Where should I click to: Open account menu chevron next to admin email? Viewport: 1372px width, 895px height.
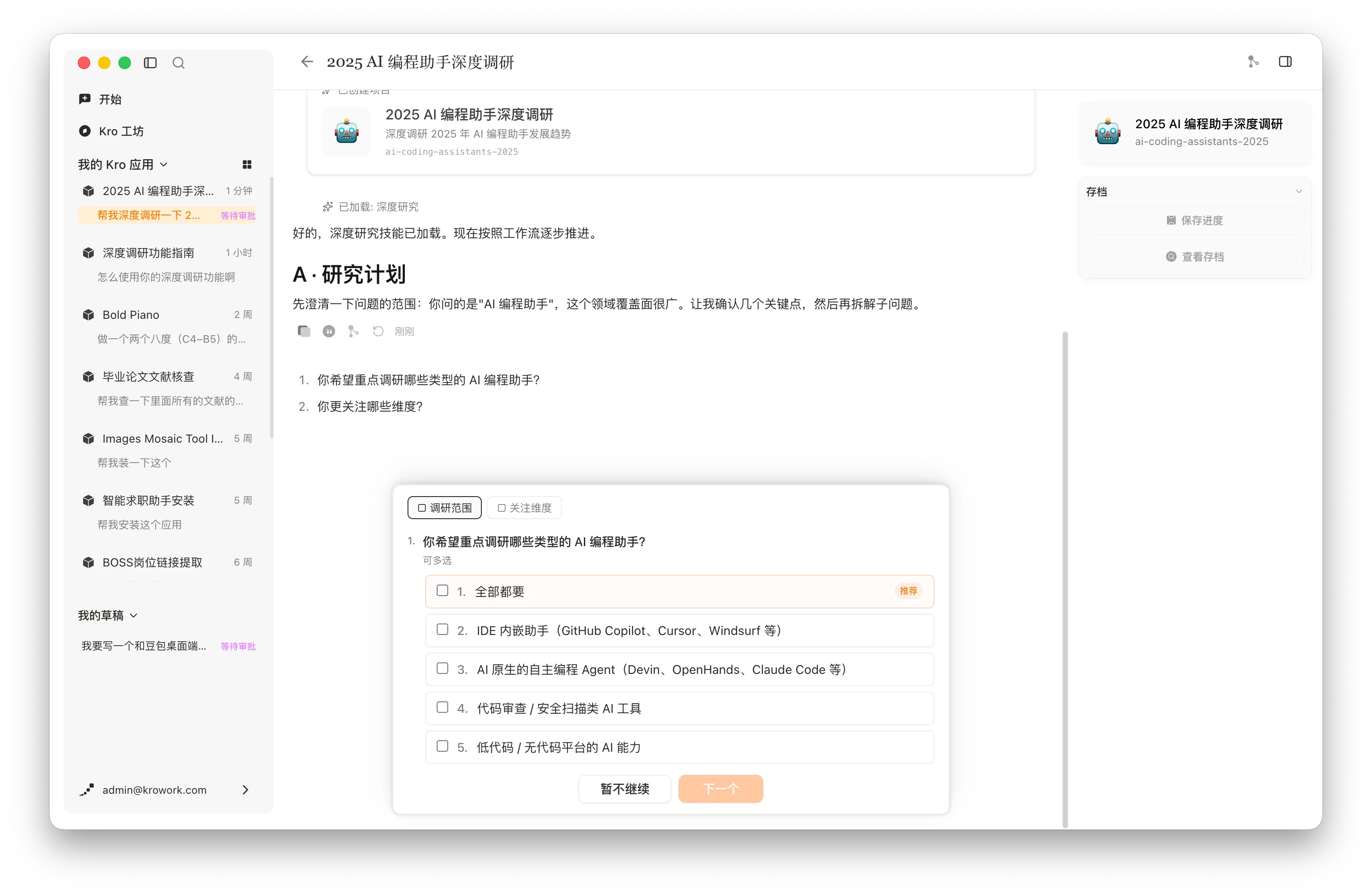tap(246, 789)
